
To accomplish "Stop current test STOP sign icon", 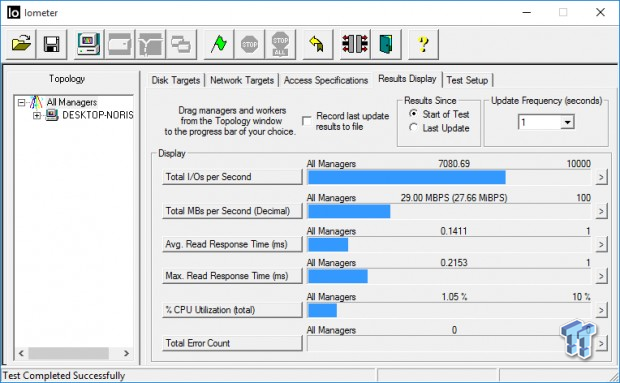I will point(250,44).
